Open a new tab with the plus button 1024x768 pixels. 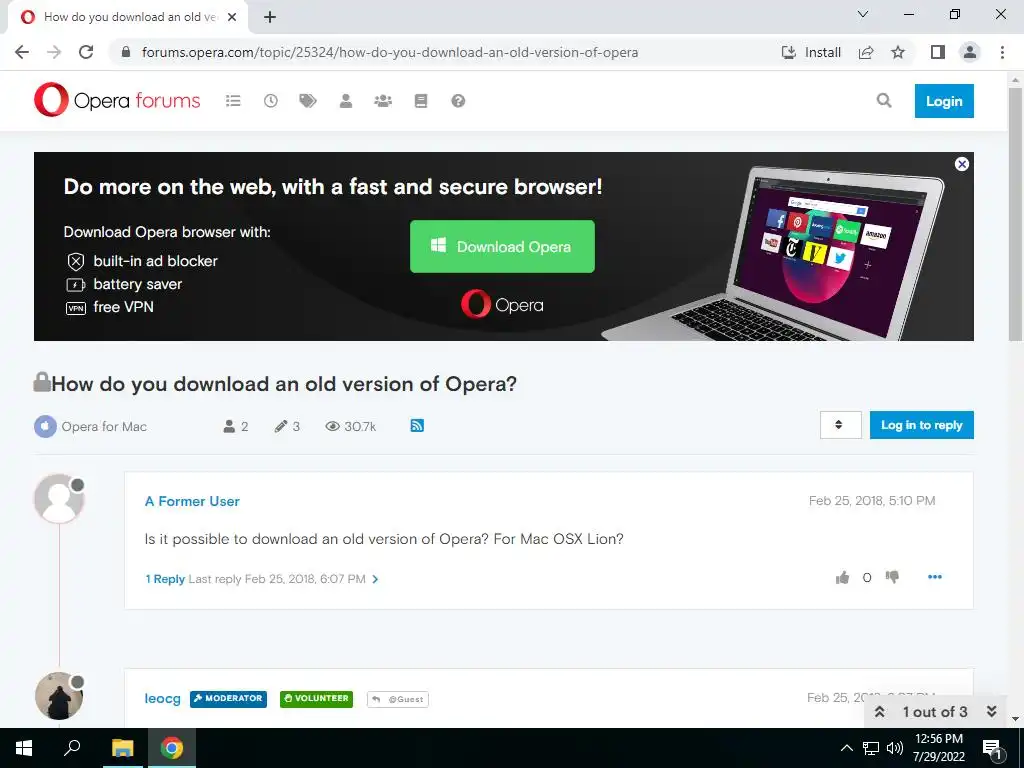270,17
